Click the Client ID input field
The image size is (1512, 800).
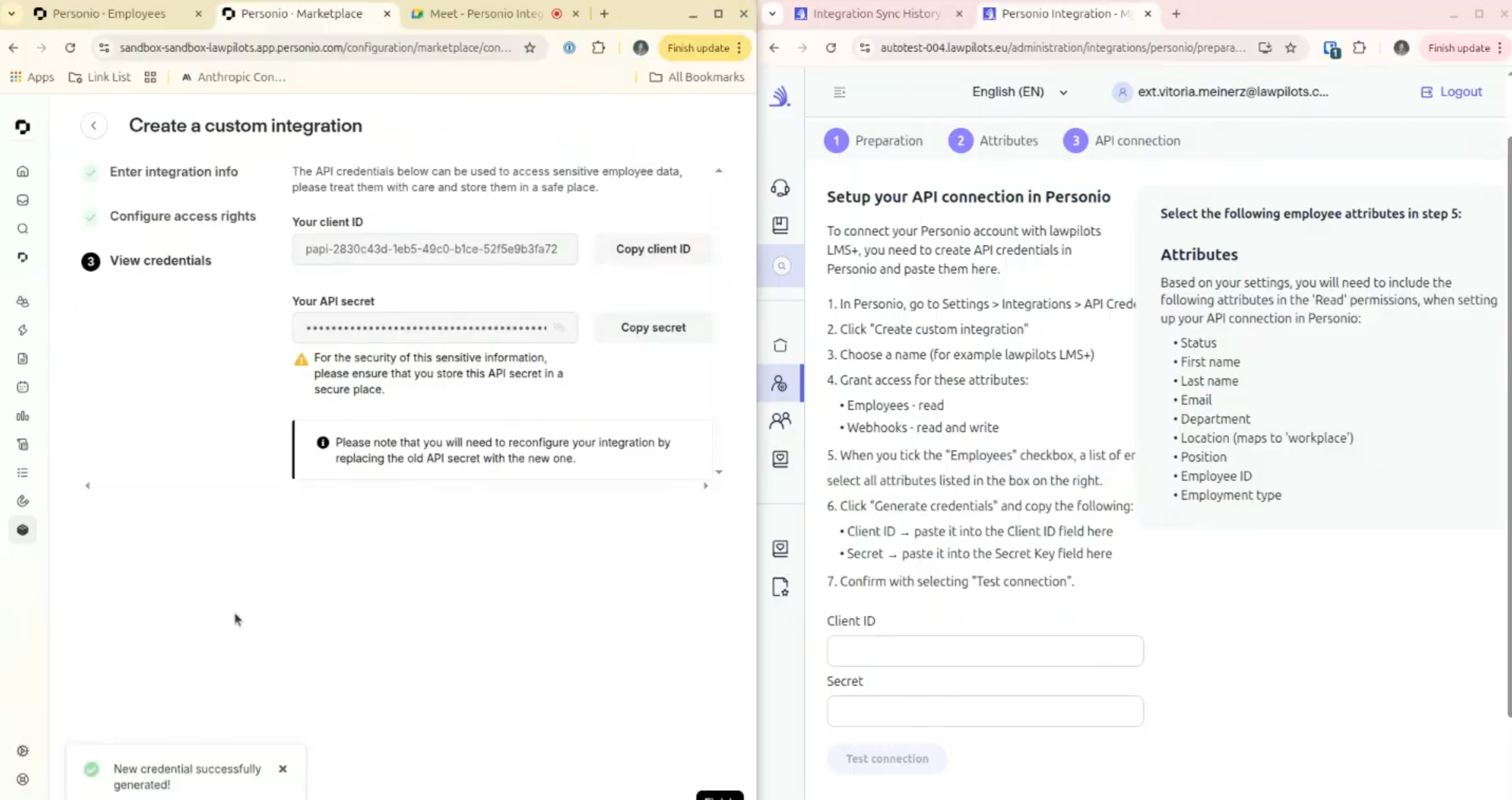point(984,651)
